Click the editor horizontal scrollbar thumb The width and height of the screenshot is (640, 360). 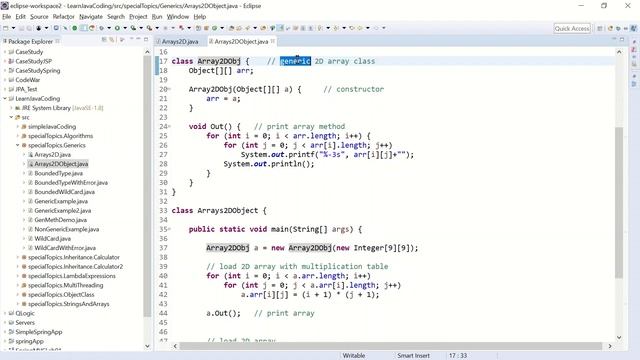(x=391, y=346)
